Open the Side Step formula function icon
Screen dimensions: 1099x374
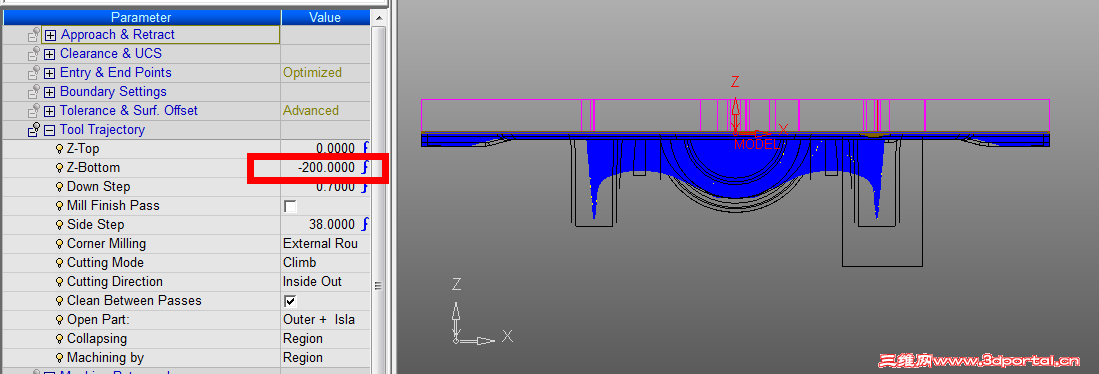pos(364,225)
